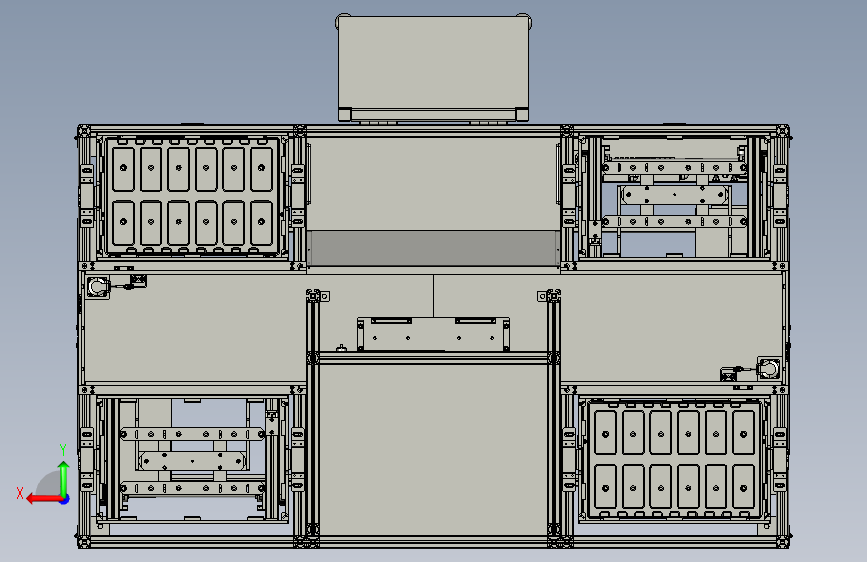This screenshot has width=867, height=562.
Task: Select the rounded slotted plate in the lower-left mechanism
Action: 192,460
